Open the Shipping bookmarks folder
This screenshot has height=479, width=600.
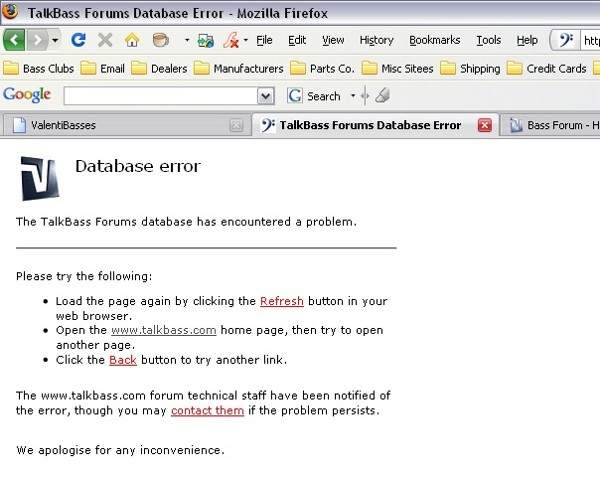pos(470,68)
